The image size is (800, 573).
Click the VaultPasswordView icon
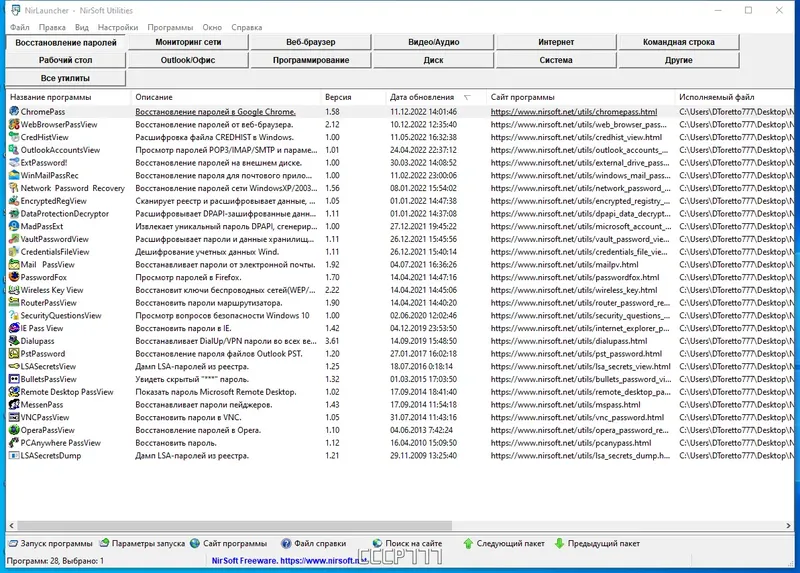[x=14, y=239]
